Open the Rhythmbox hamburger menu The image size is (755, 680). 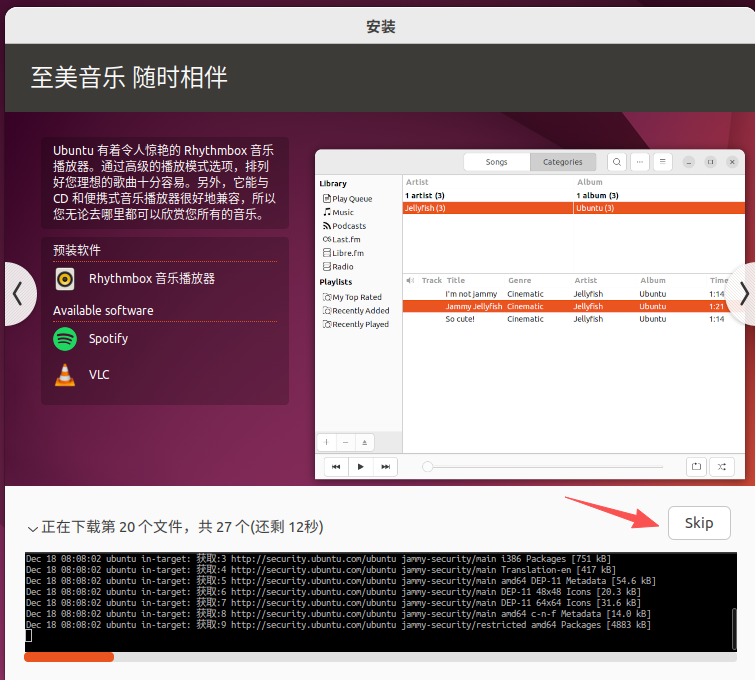coord(663,162)
